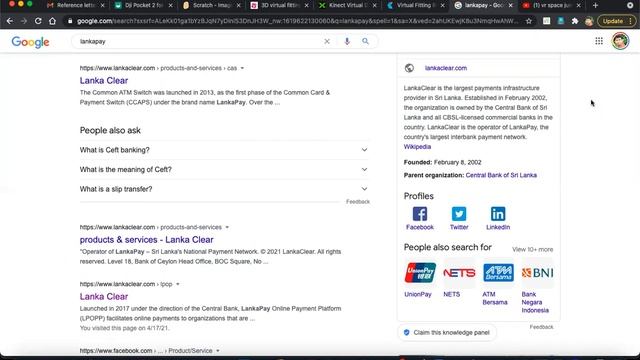Click the magnifier search icon
Viewport: 640px width, 360px height.
coord(365,41)
